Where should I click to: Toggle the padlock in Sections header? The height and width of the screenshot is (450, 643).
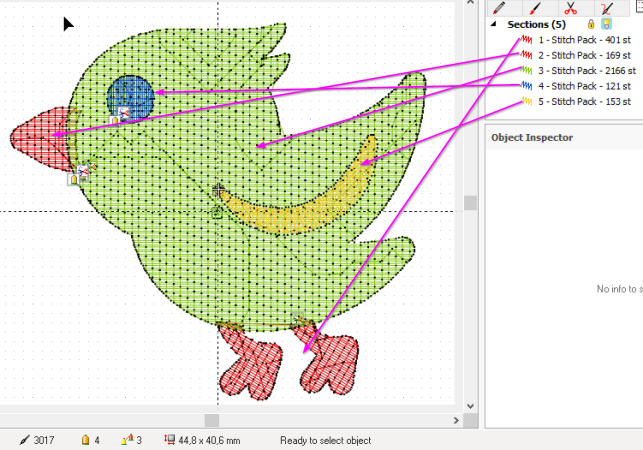coord(591,24)
